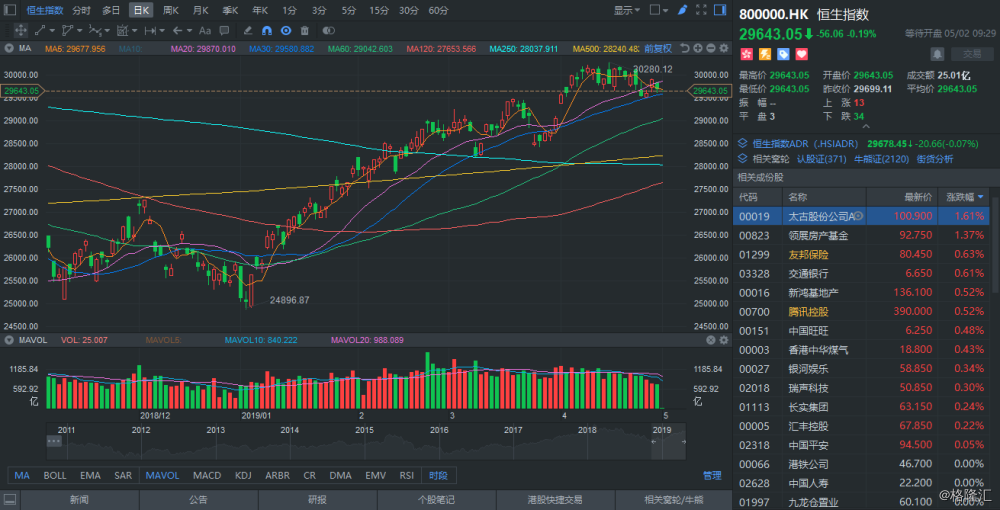Image resolution: width=1000 pixels, height=510 pixels.
Task: Open trend line tool dropdown arrow
Action: click(52, 30)
